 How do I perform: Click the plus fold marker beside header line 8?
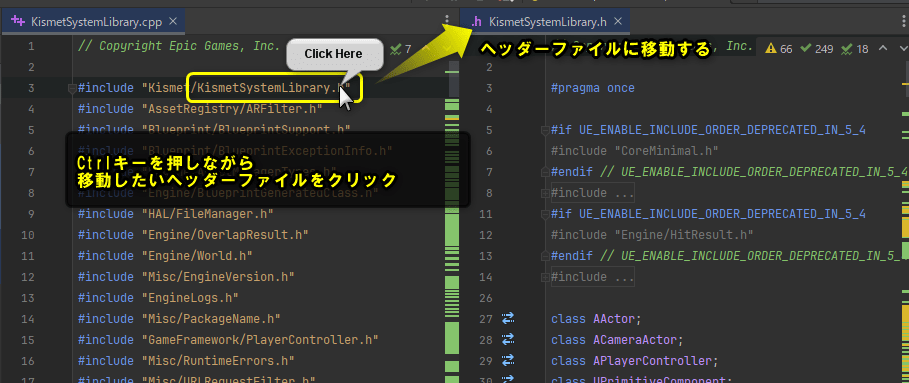point(545,193)
